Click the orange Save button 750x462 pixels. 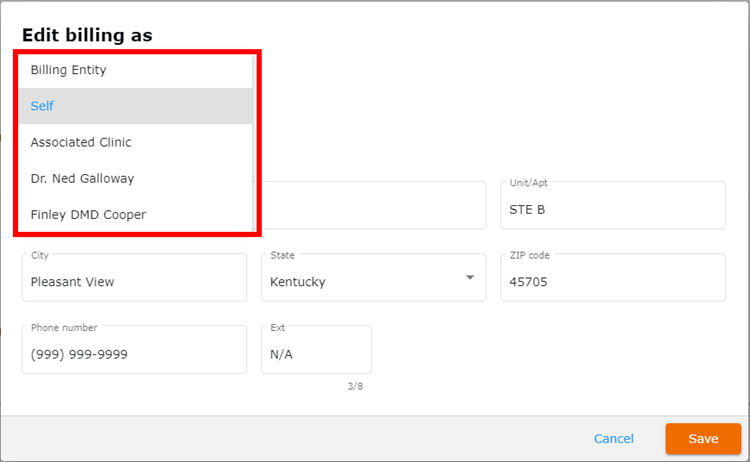(703, 439)
